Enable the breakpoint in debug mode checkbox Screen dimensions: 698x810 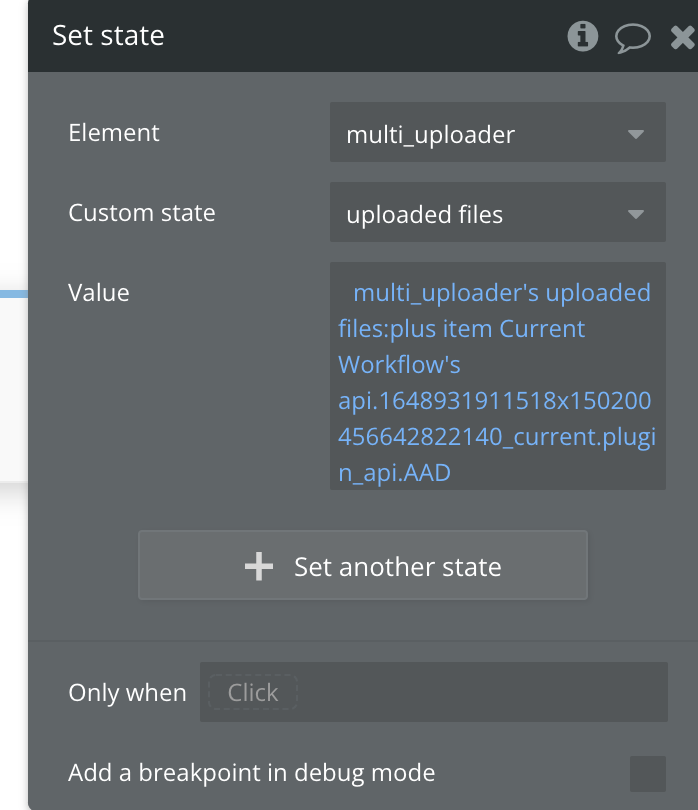point(647,773)
